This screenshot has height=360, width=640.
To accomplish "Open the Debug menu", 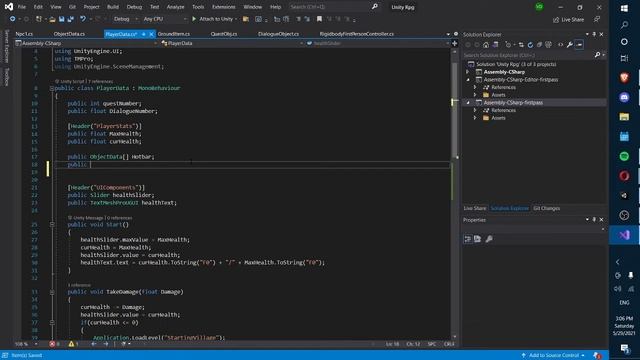I will click(134, 7).
